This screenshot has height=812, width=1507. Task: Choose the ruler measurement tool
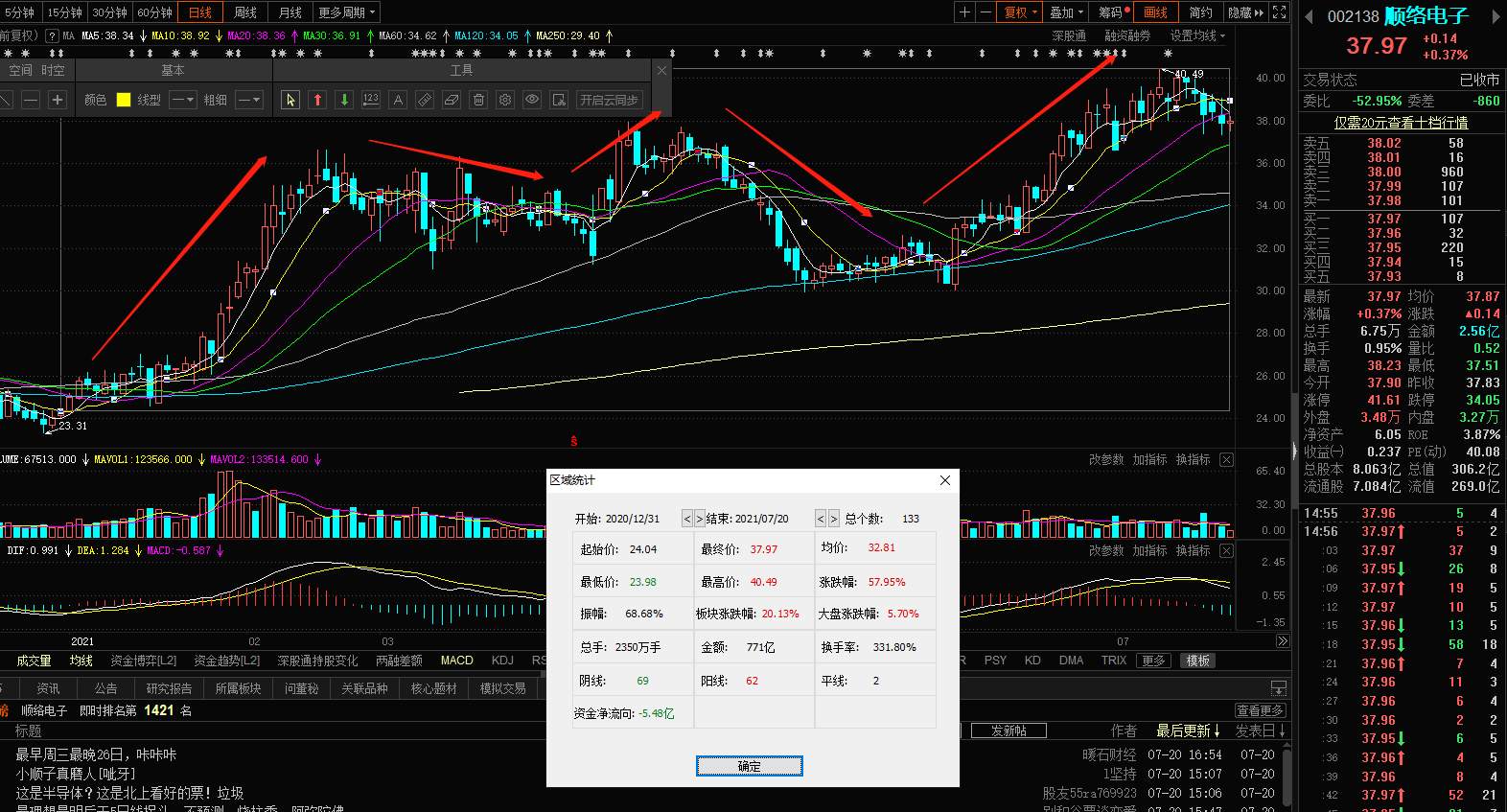click(x=425, y=100)
